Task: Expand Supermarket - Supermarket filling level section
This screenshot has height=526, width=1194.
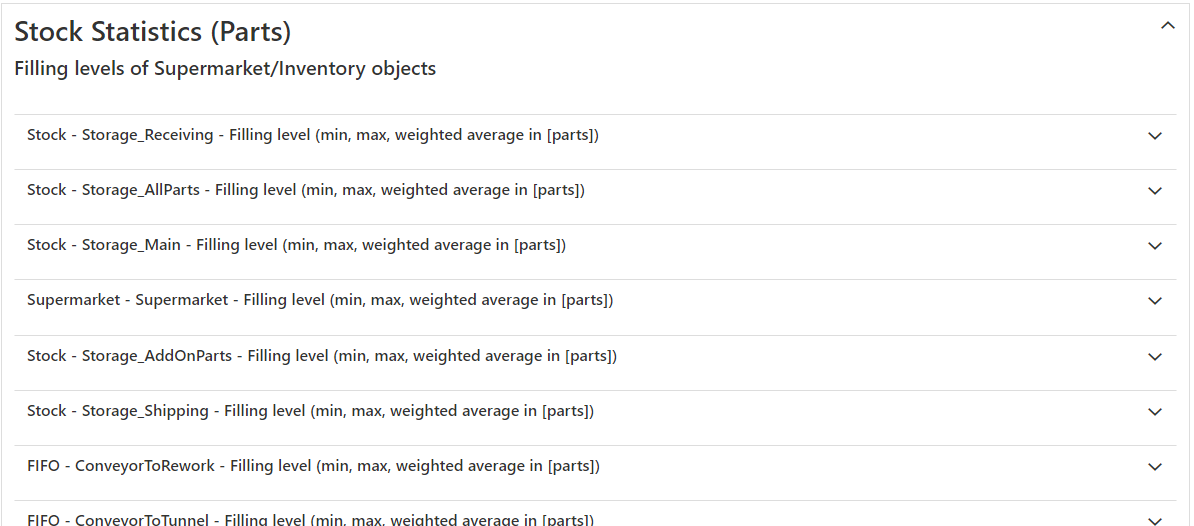Action: click(320, 300)
